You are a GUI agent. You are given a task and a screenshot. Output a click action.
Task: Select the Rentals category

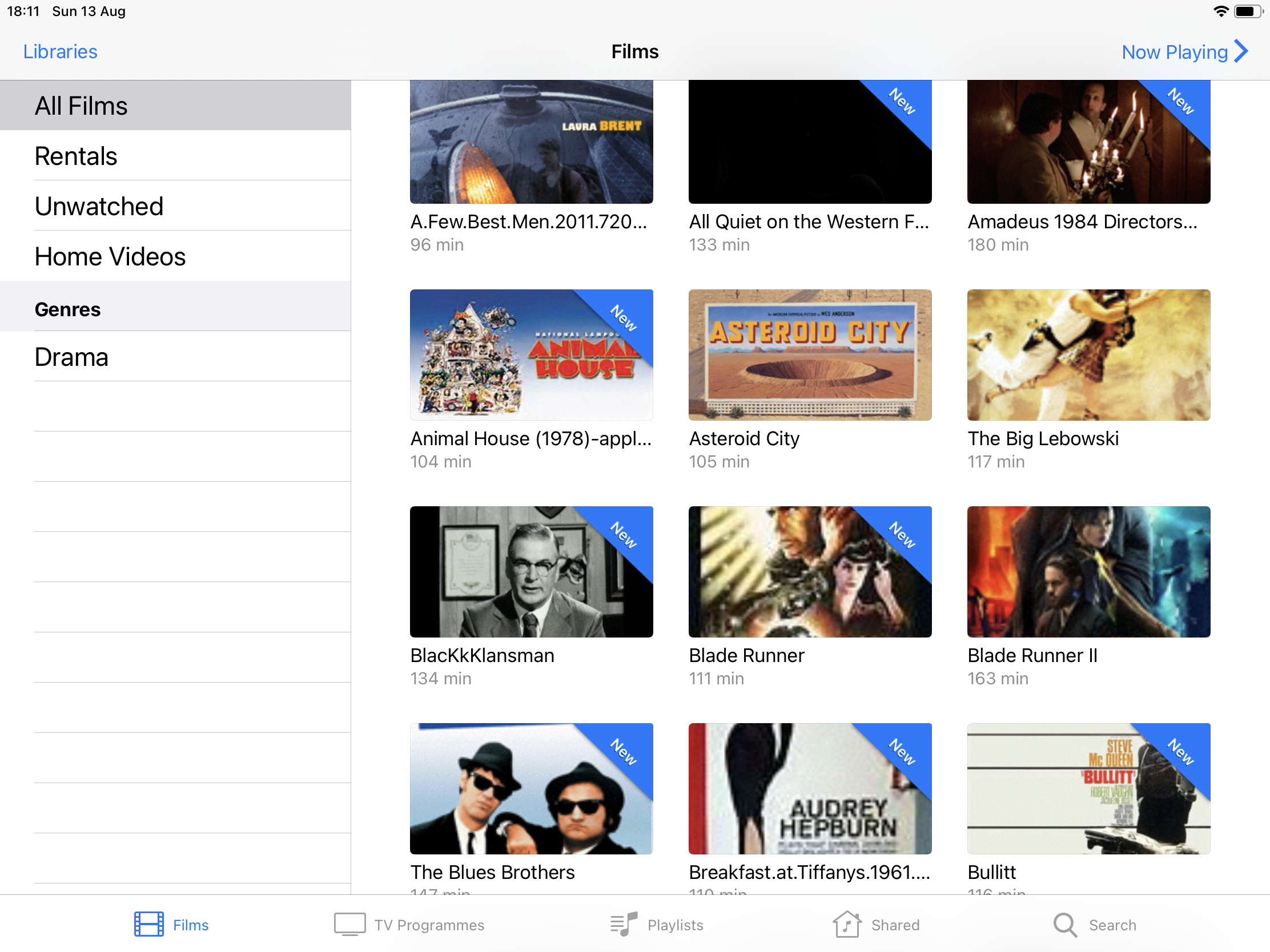[x=76, y=156]
